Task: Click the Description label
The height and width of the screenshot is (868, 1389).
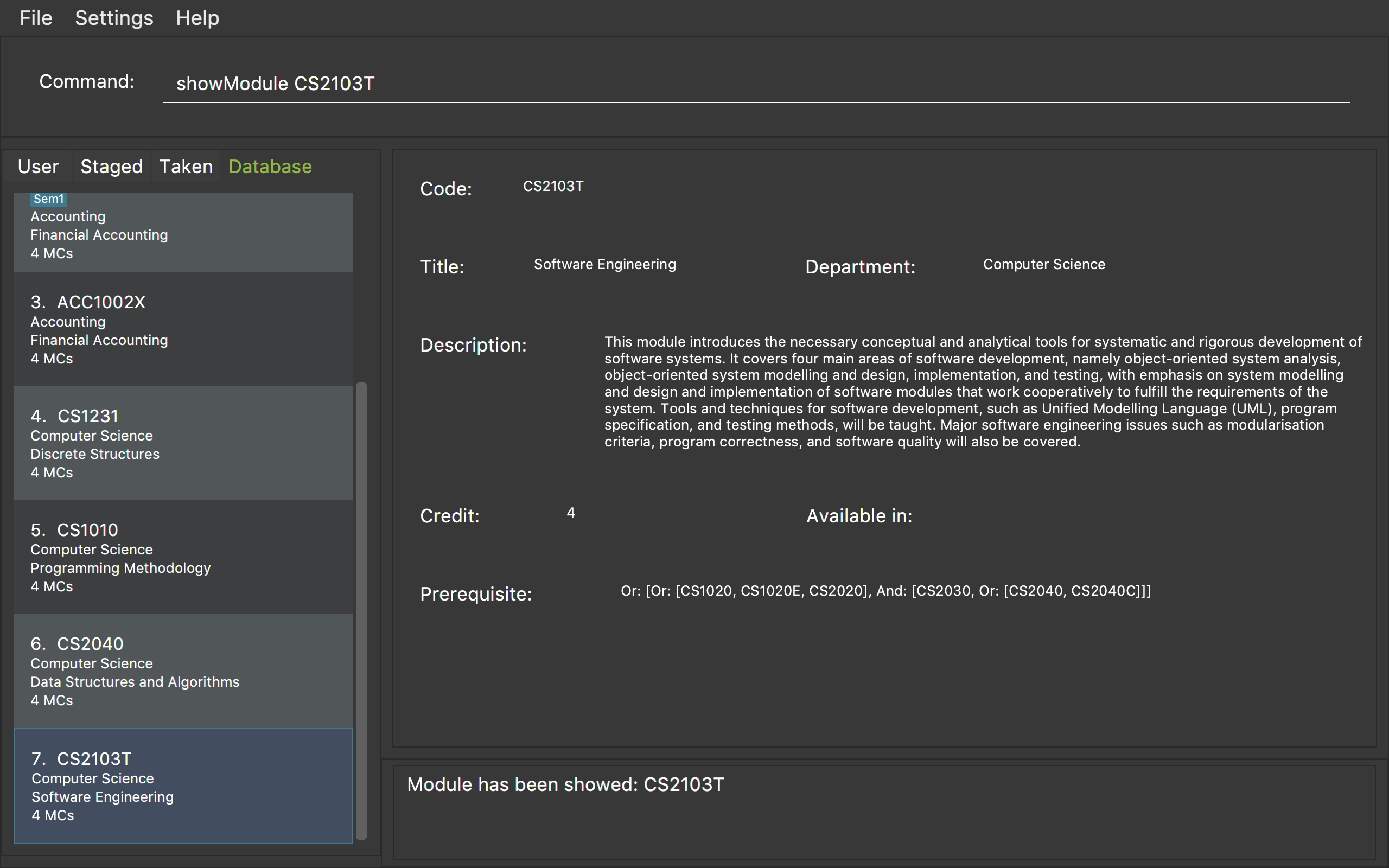Action: pyautogui.click(x=473, y=345)
